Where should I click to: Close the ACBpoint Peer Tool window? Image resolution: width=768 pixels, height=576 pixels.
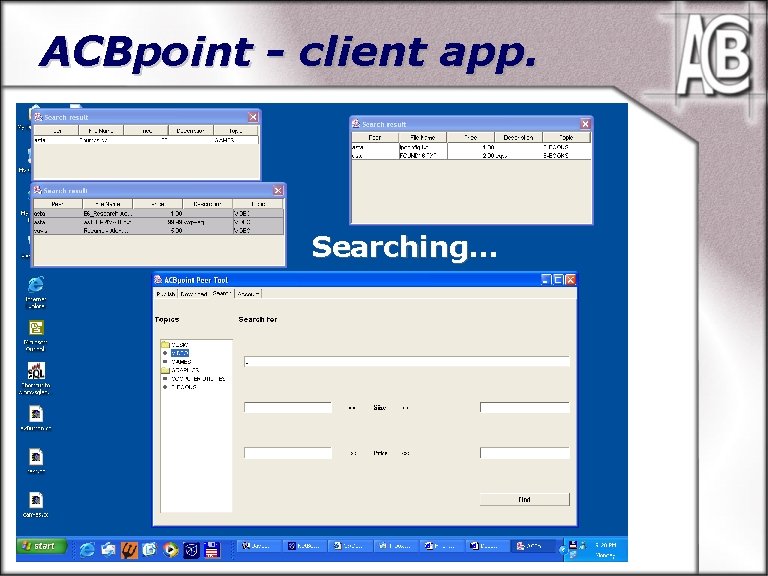[570, 280]
